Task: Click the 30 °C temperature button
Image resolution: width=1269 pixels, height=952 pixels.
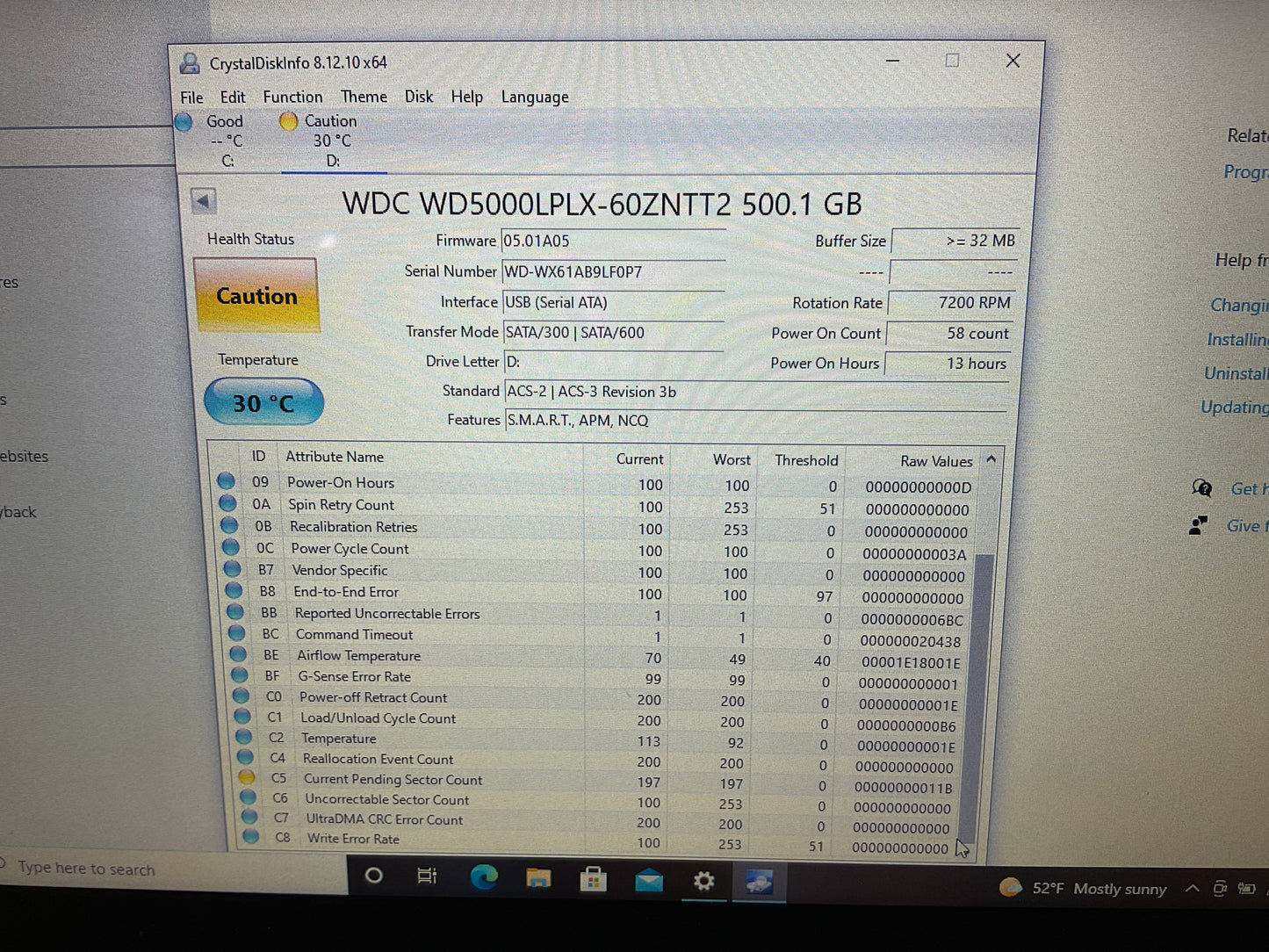Action: click(x=263, y=403)
